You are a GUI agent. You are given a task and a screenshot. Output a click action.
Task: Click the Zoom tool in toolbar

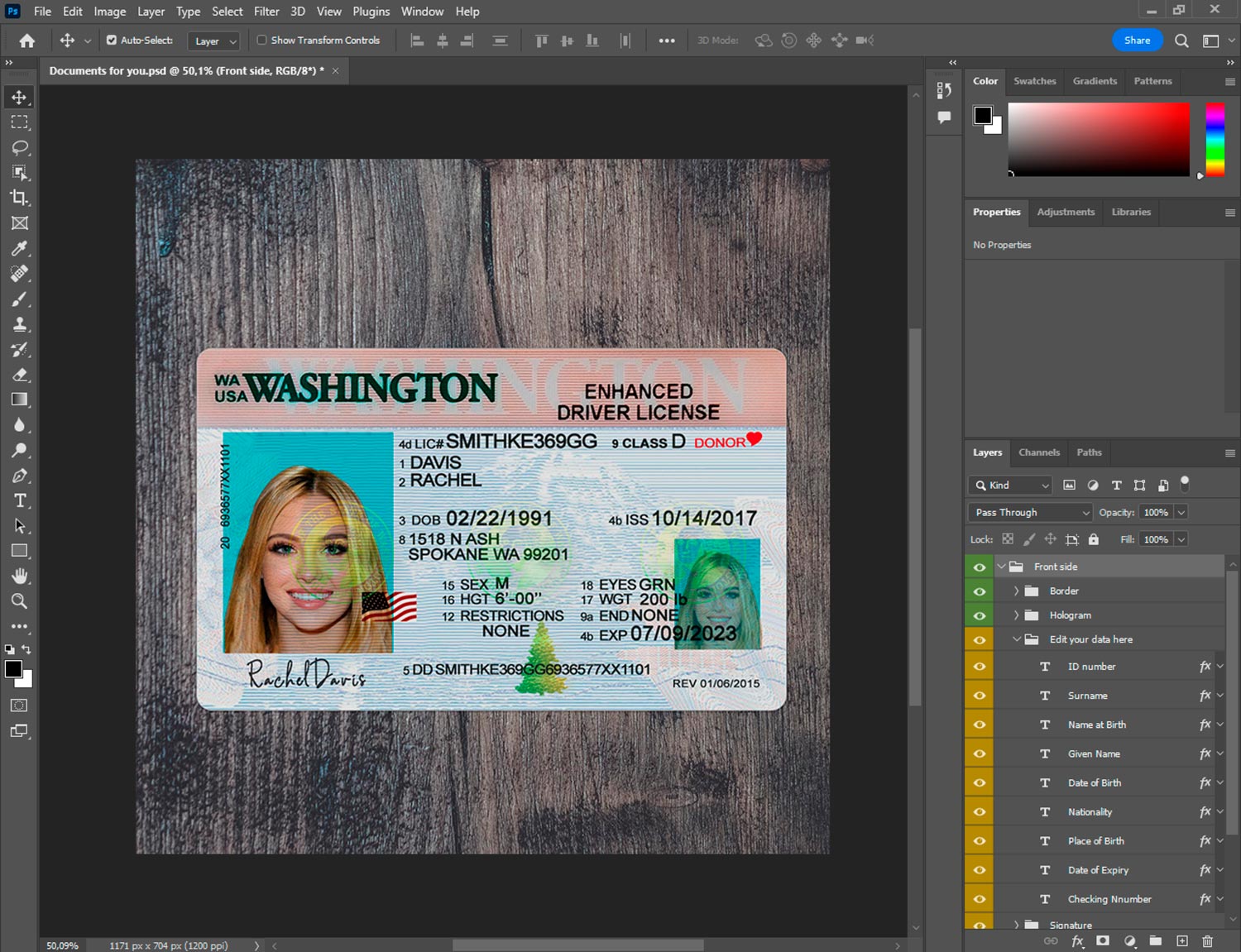pyautogui.click(x=19, y=601)
